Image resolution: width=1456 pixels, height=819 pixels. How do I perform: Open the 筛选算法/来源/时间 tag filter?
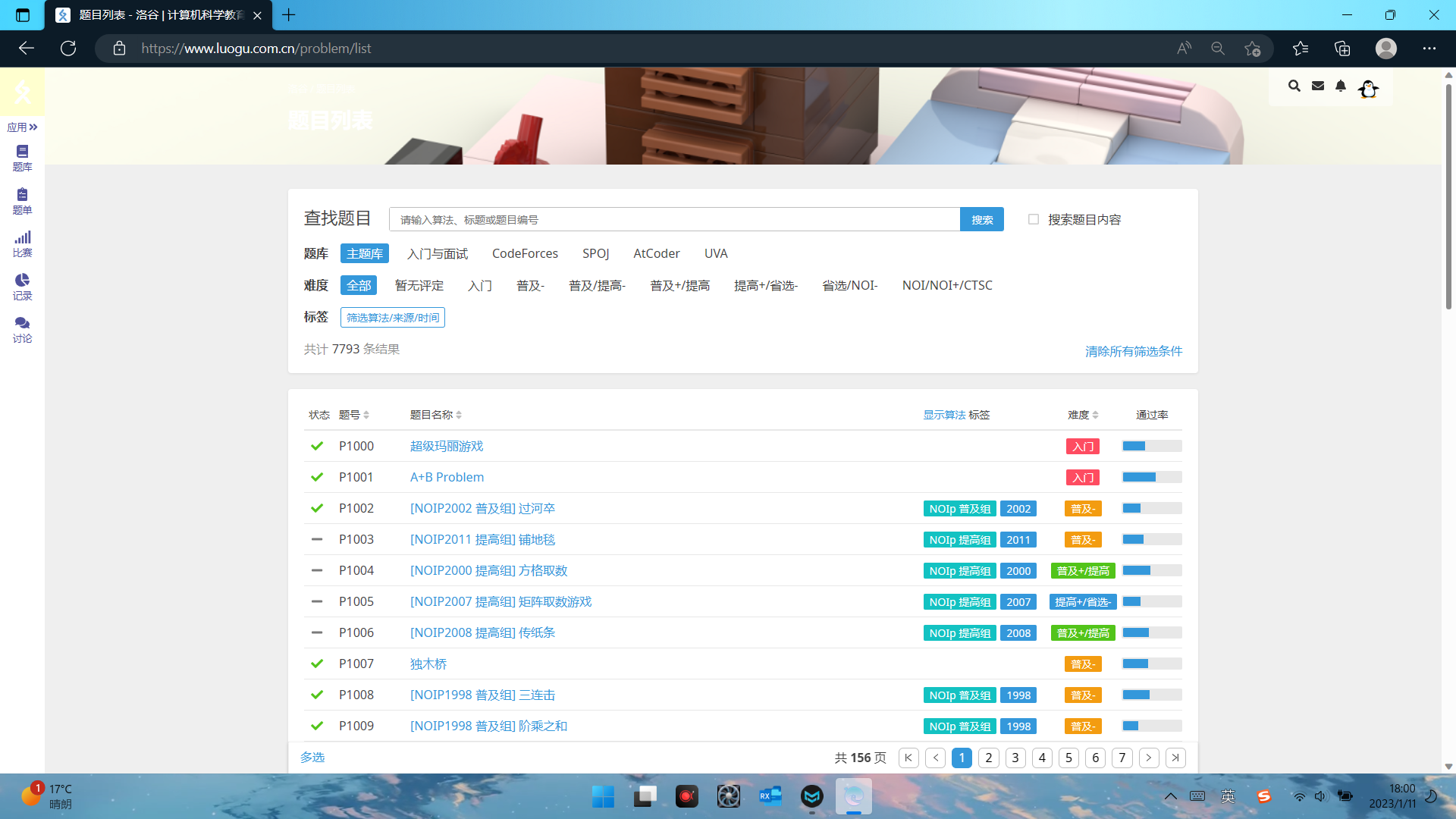[x=392, y=317]
